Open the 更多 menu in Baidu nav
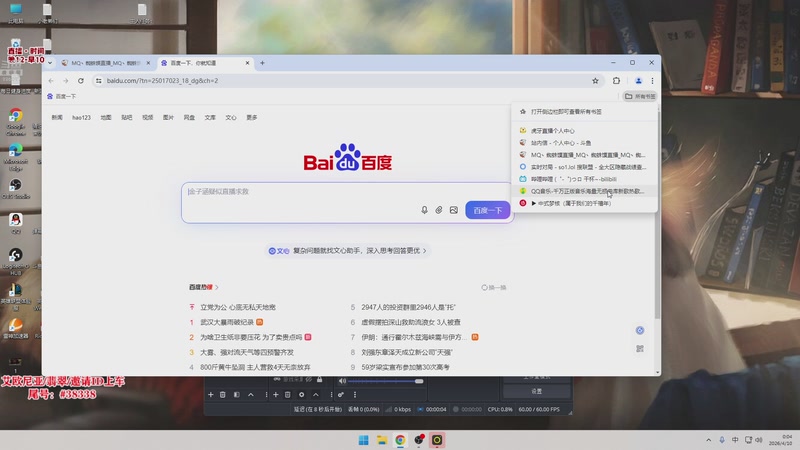800x450 pixels. tap(252, 117)
